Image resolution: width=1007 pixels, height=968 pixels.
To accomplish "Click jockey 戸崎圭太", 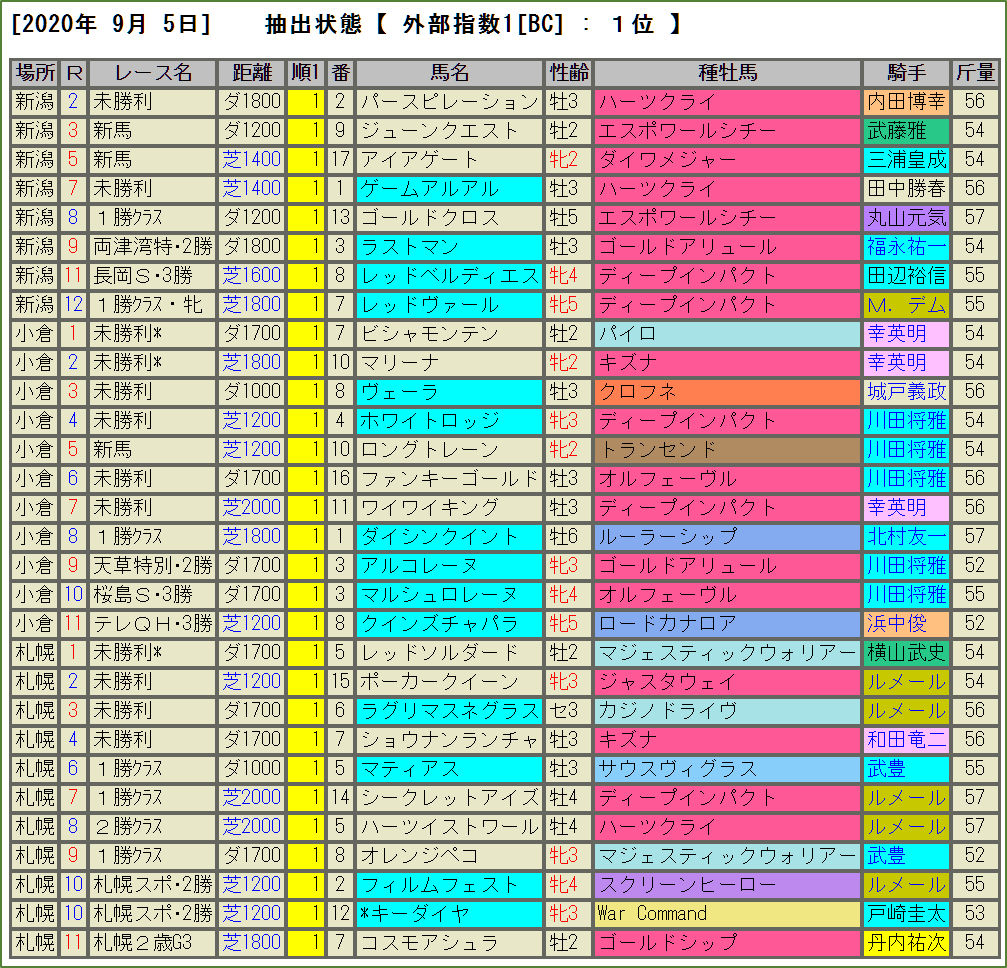I will click(x=906, y=914).
